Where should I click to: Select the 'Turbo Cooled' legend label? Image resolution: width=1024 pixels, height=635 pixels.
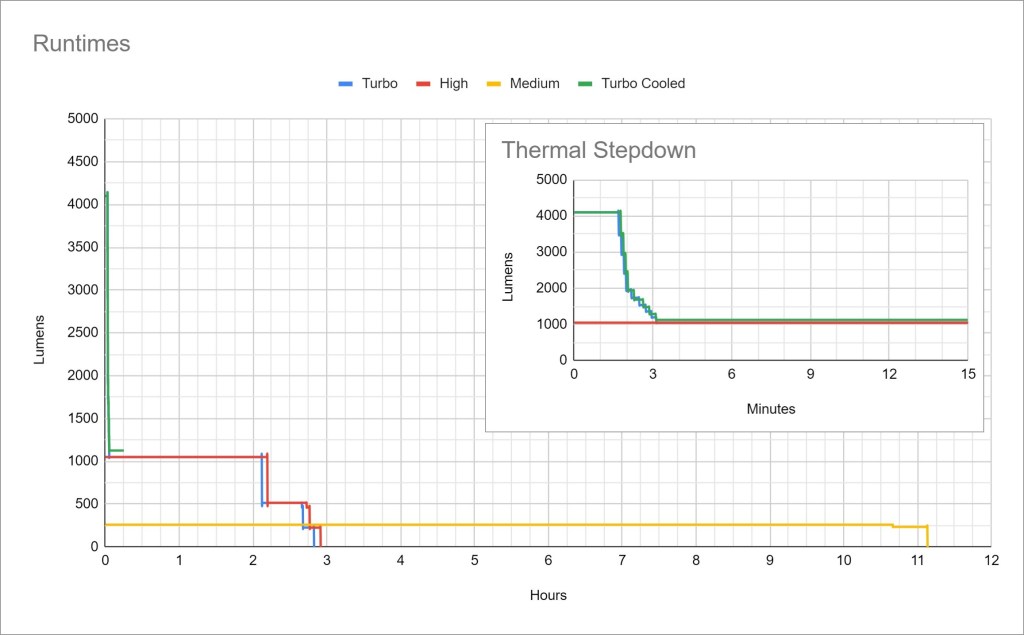coord(643,84)
